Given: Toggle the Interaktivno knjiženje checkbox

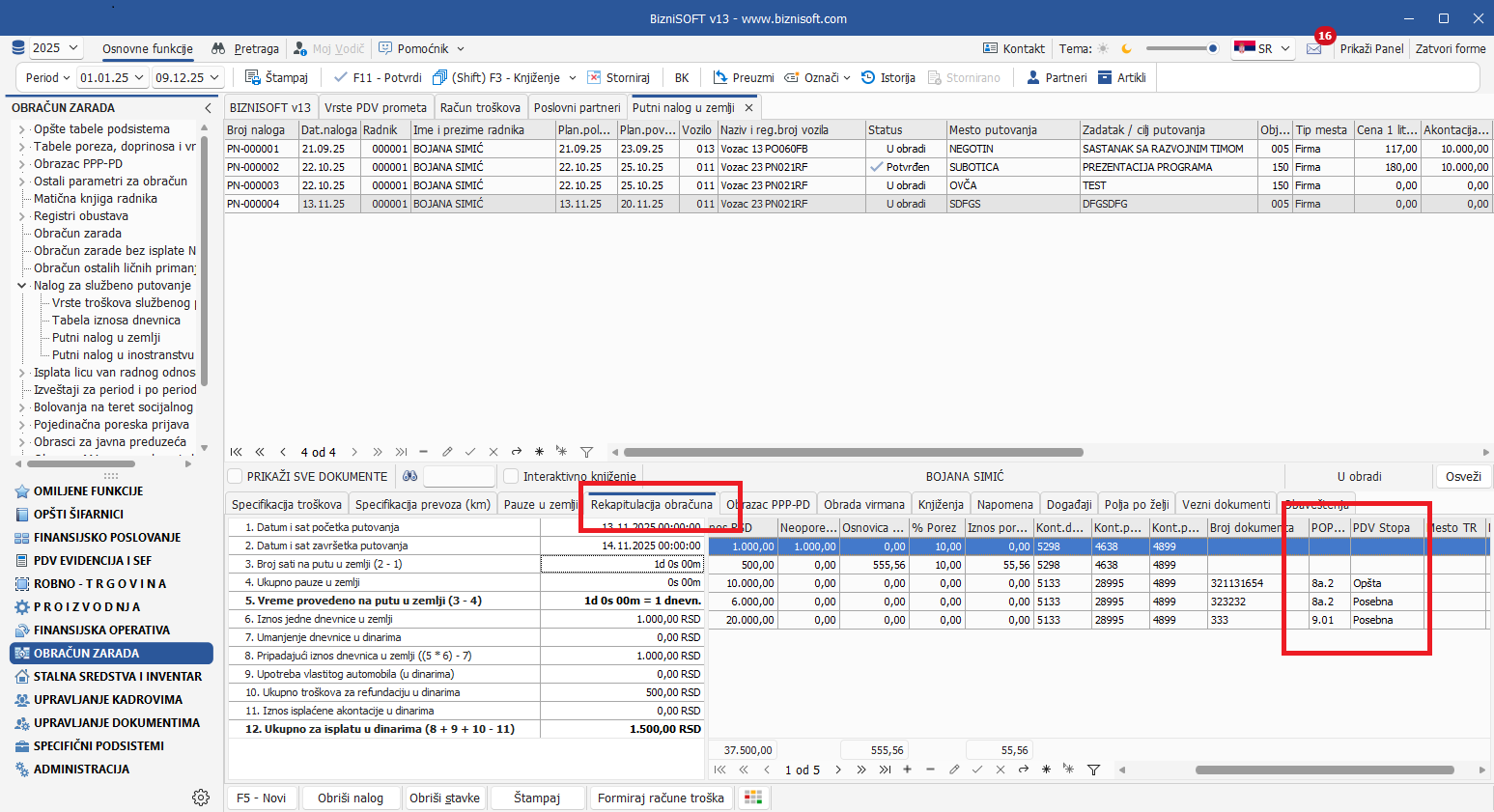Looking at the screenshot, I should click(x=511, y=476).
